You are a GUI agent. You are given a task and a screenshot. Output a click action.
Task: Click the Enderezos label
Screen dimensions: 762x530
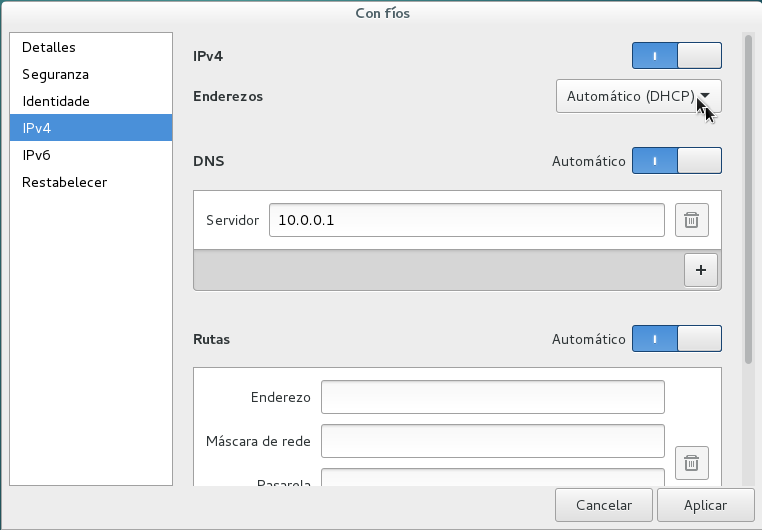tap(228, 96)
